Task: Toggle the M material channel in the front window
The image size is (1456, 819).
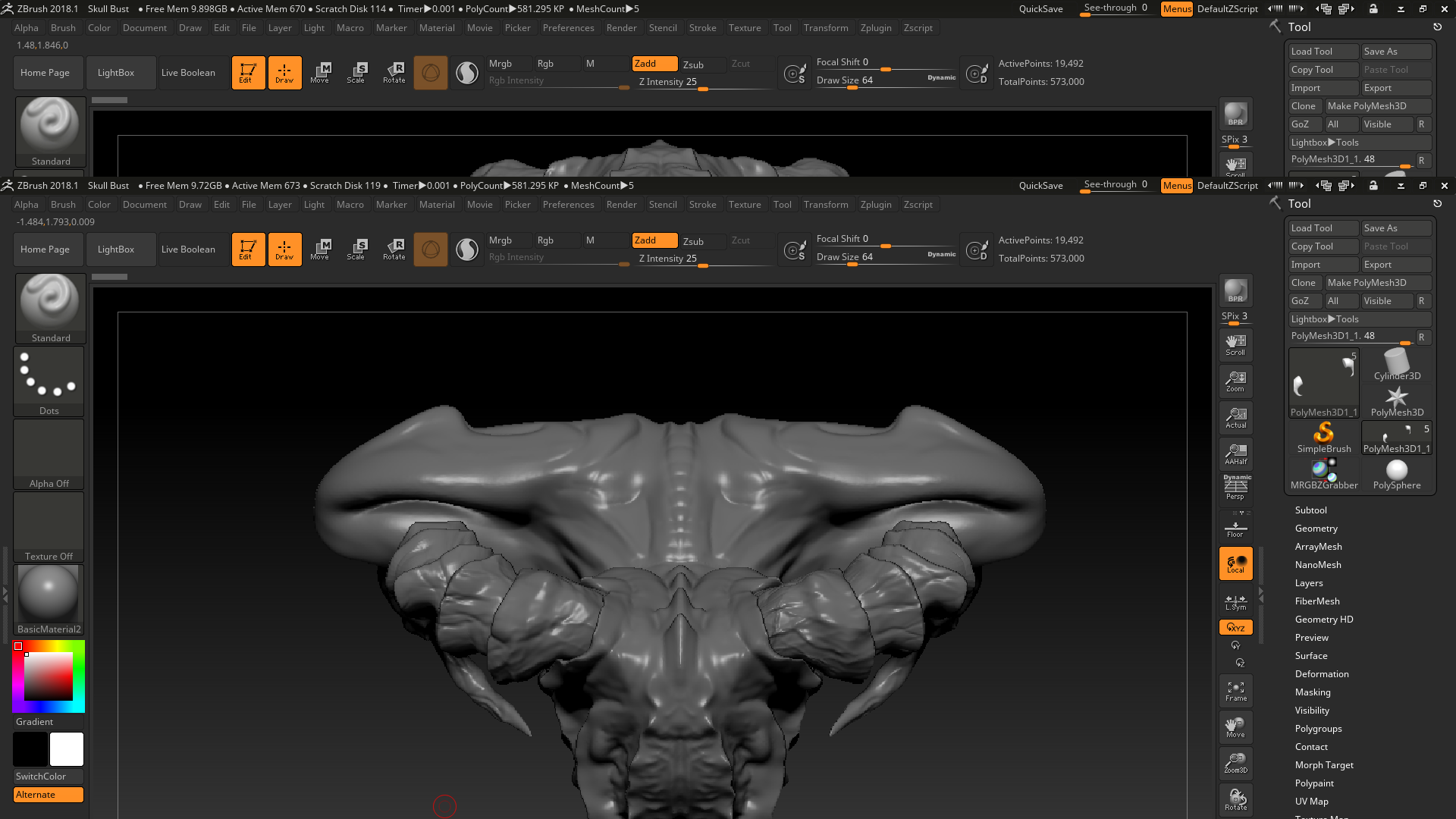Action: [604, 240]
